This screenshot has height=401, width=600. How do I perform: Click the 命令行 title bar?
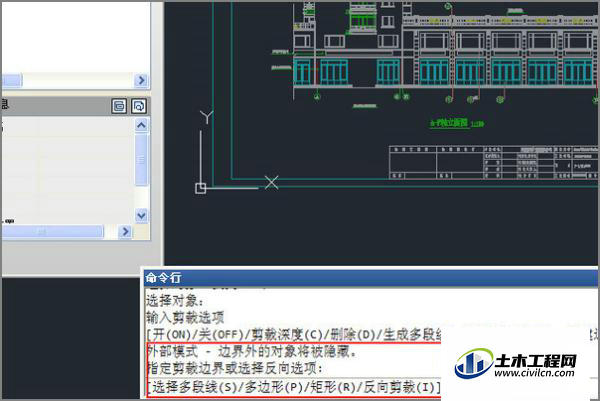(x=370, y=278)
